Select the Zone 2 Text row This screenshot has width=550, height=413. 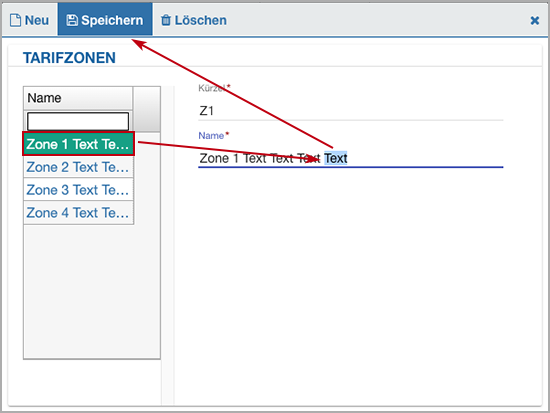click(79, 167)
